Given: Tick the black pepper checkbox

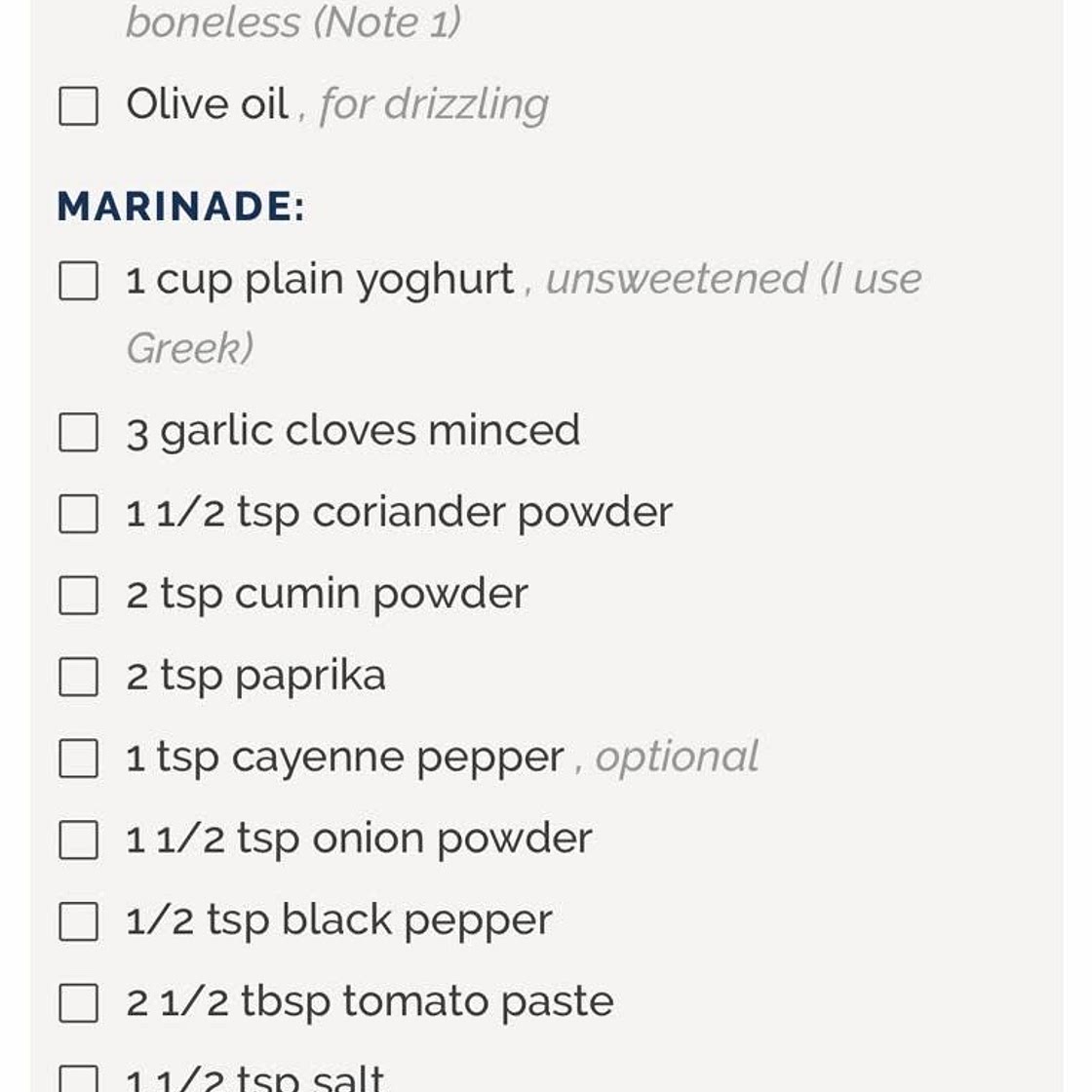Looking at the screenshot, I should click(x=79, y=921).
